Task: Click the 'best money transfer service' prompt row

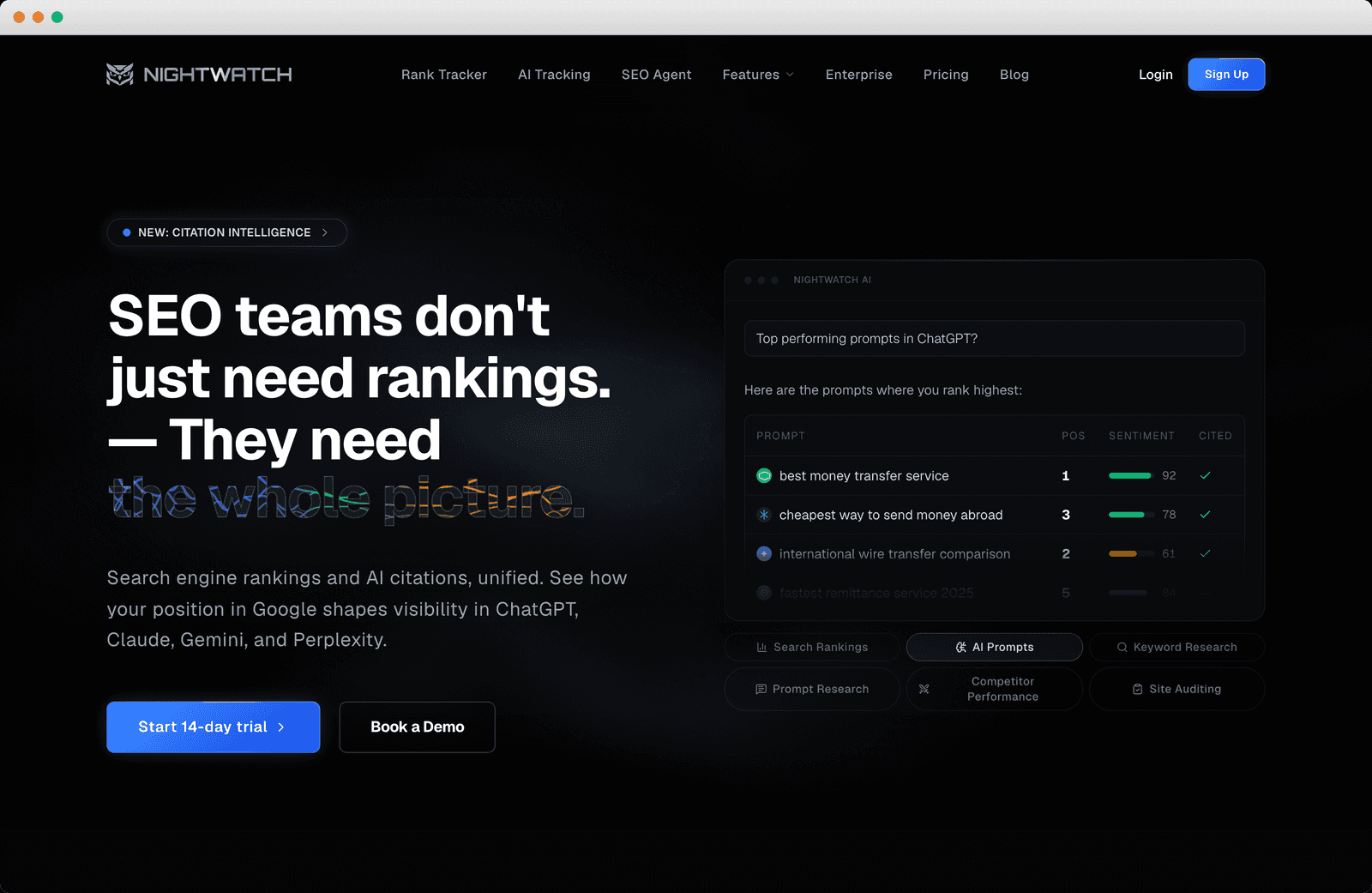Action: [x=995, y=476]
